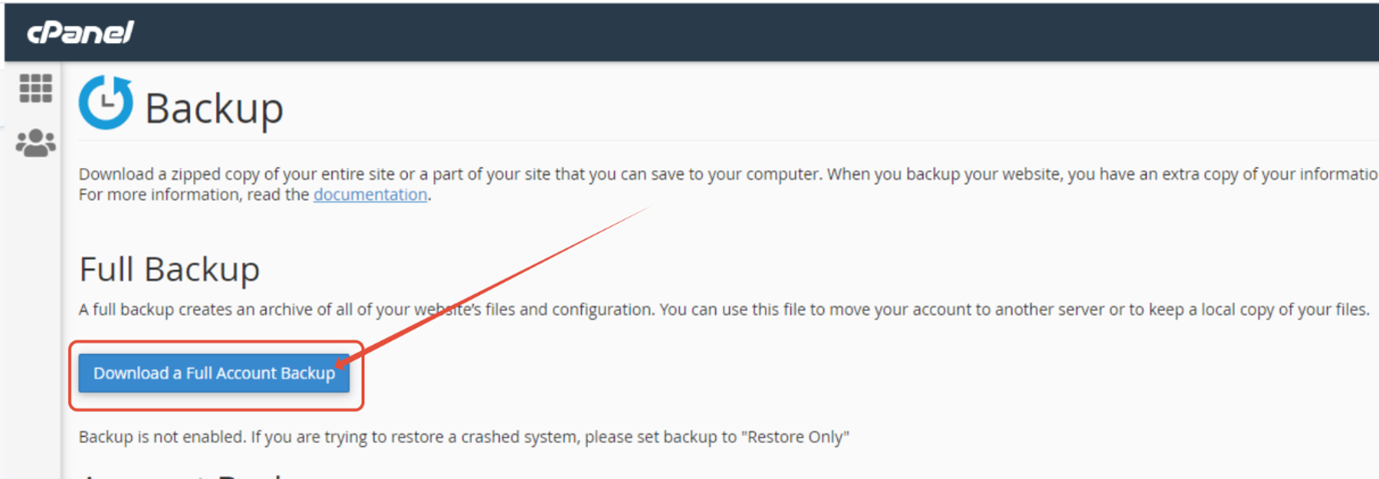The image size is (1379, 479).
Task: Click the "A full backup creates an archive" description
Action: tap(723, 309)
